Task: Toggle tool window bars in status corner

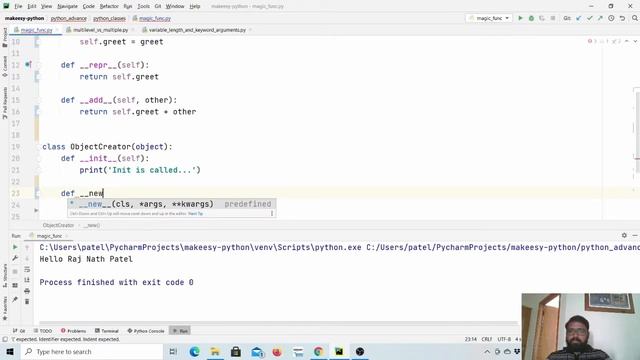Action: (x=5, y=339)
